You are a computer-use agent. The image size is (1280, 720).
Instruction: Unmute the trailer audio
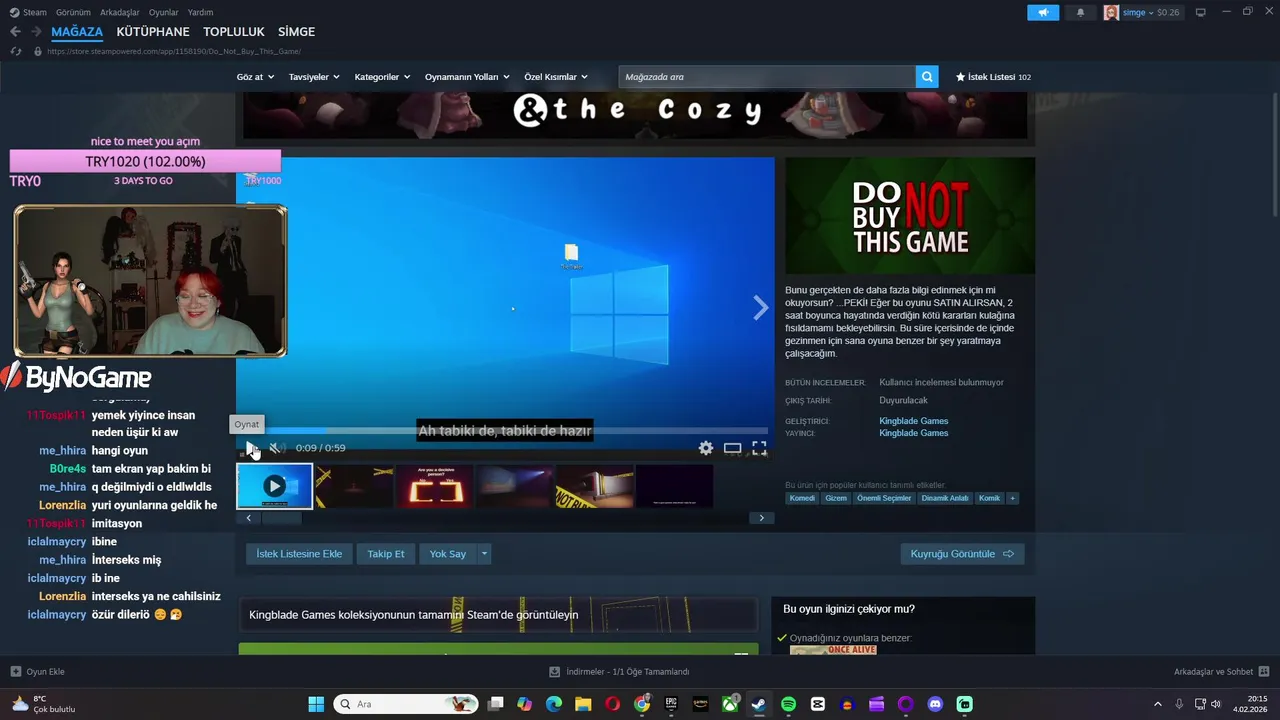point(277,448)
